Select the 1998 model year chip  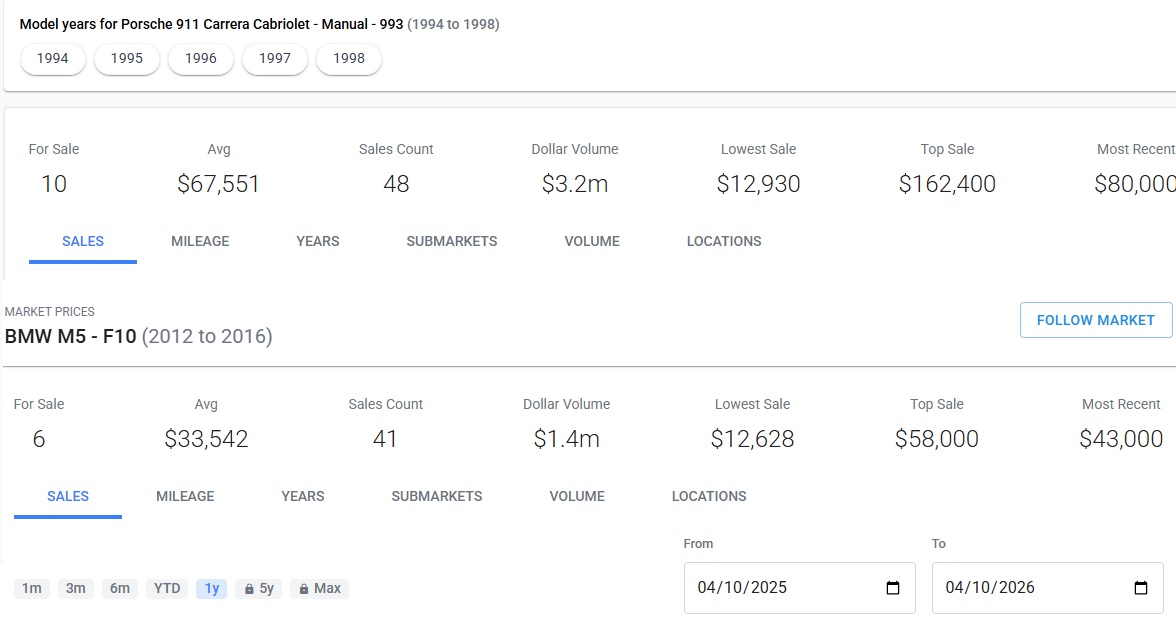click(x=349, y=58)
